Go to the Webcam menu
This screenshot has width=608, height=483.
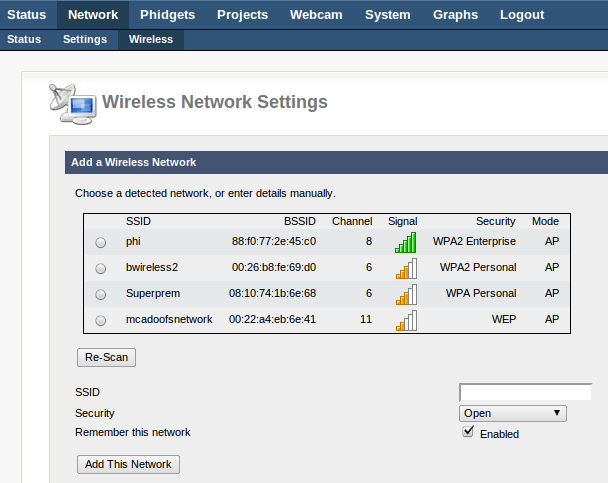point(316,15)
